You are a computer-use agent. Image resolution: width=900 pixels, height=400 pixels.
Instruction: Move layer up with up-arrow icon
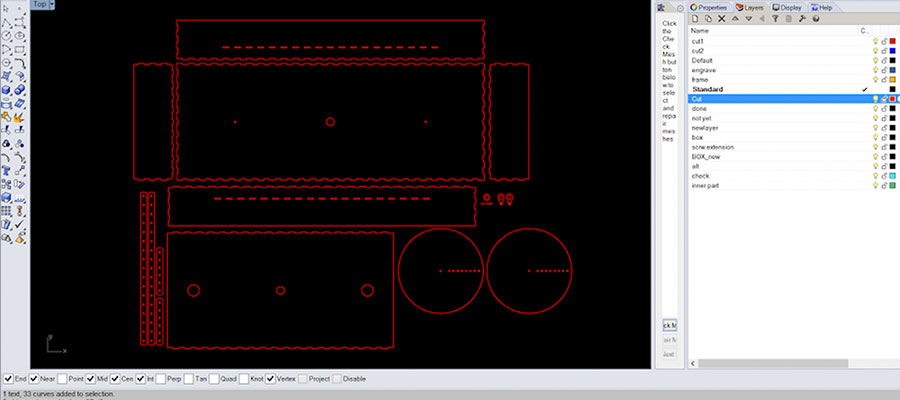point(735,19)
